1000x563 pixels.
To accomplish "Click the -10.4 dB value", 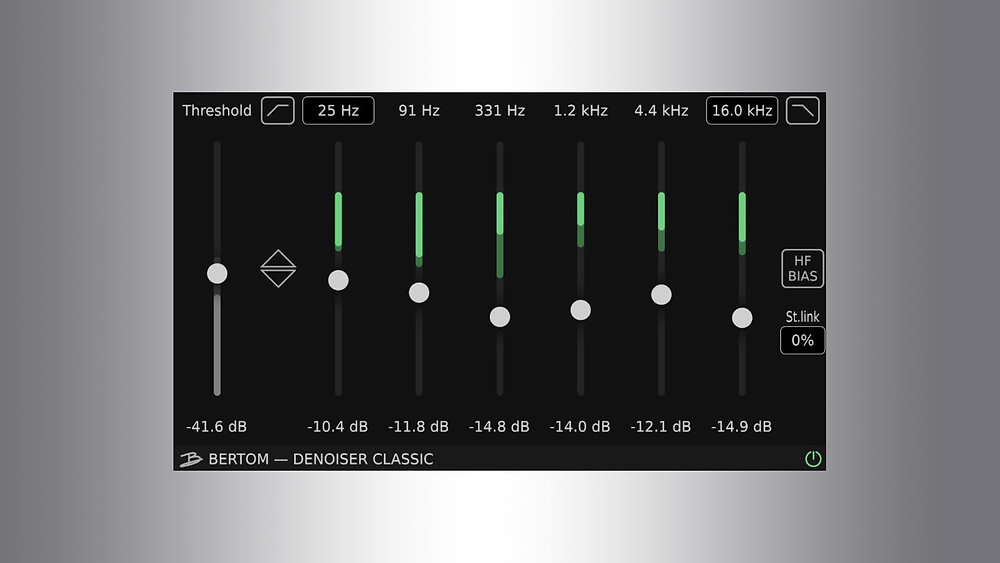I will coord(337,427).
